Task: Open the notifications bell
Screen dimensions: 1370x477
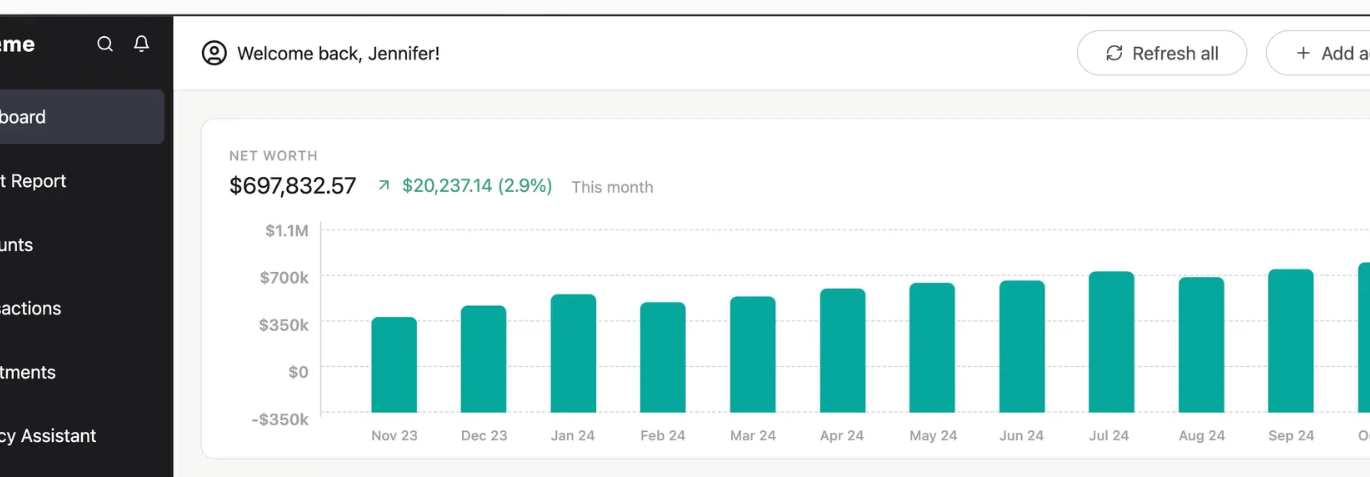Action: pos(142,44)
